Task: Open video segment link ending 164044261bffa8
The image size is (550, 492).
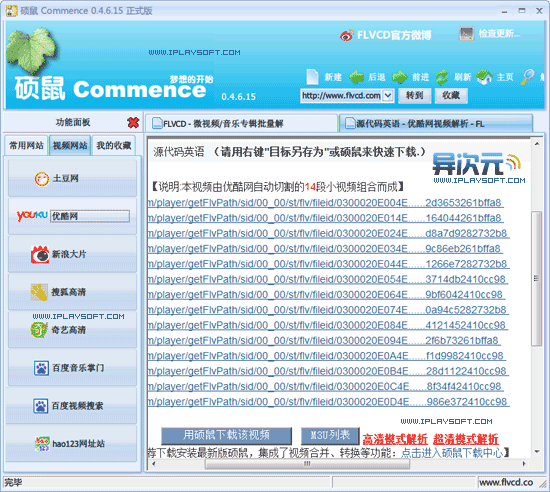Action: point(326,218)
